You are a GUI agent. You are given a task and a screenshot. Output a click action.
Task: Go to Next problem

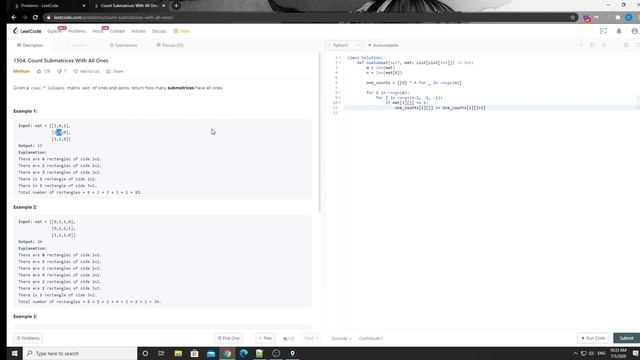[311, 338]
